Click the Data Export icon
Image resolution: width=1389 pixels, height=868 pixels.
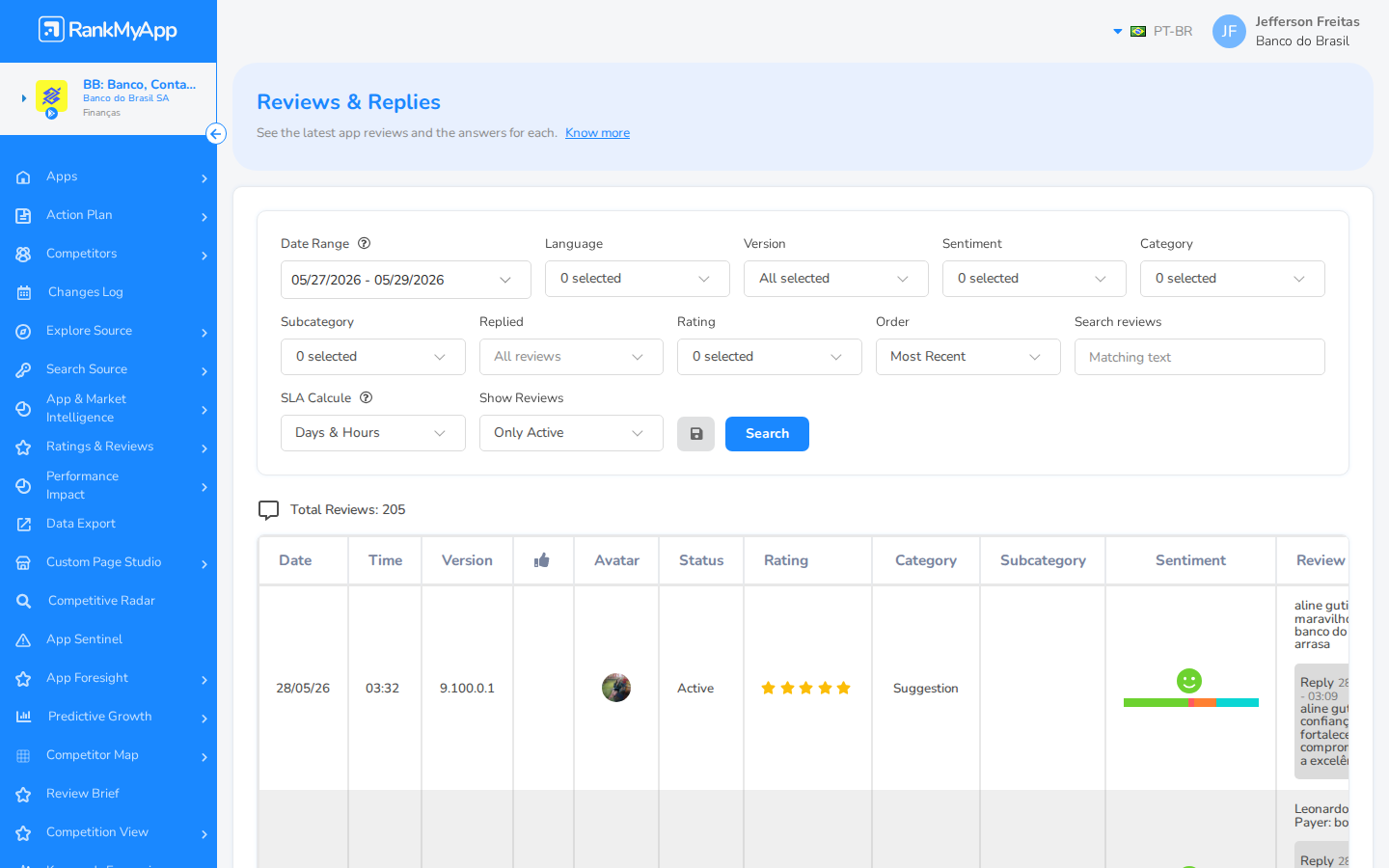(x=23, y=525)
